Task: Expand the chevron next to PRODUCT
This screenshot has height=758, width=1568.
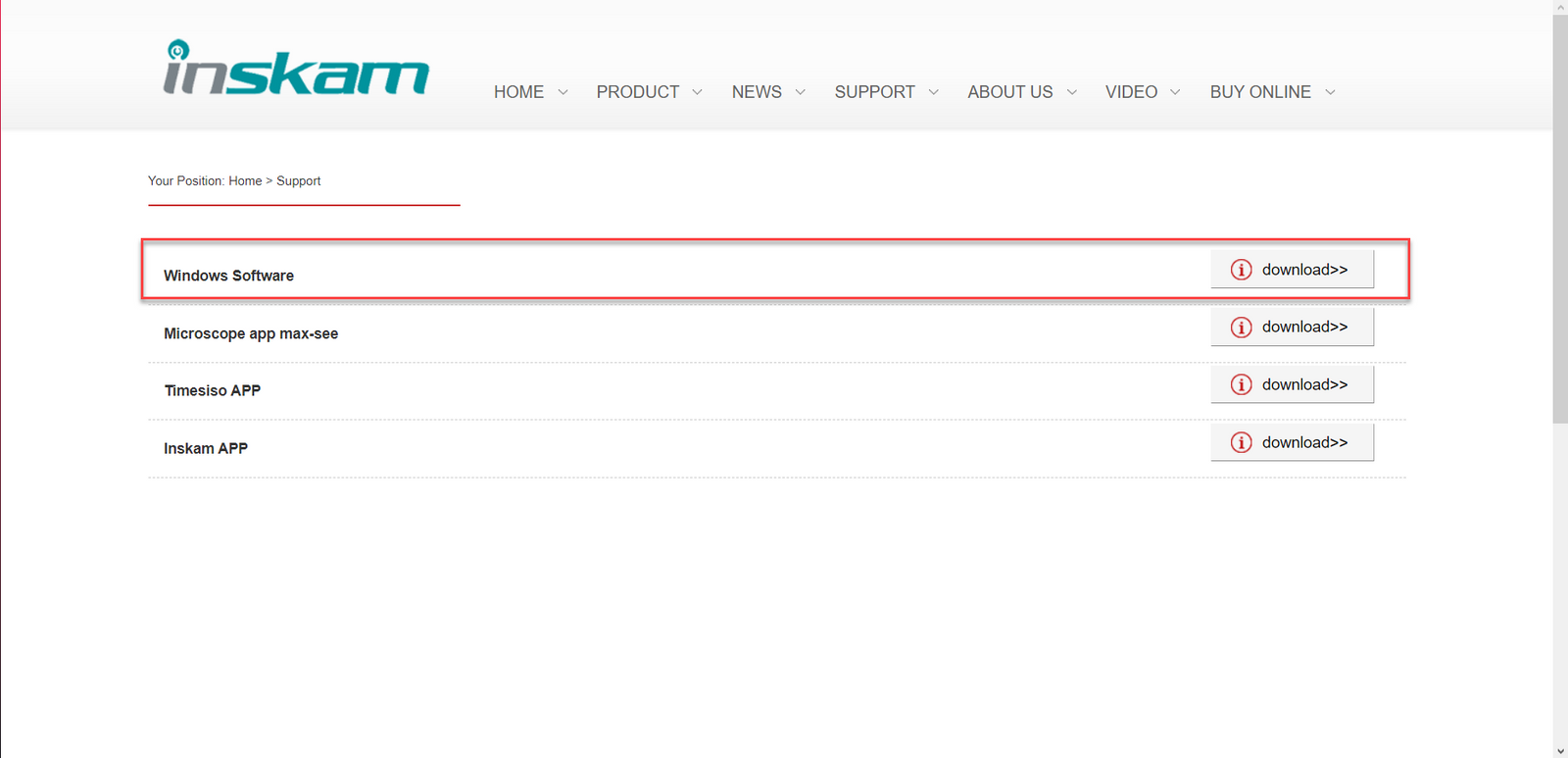Action: (x=697, y=92)
